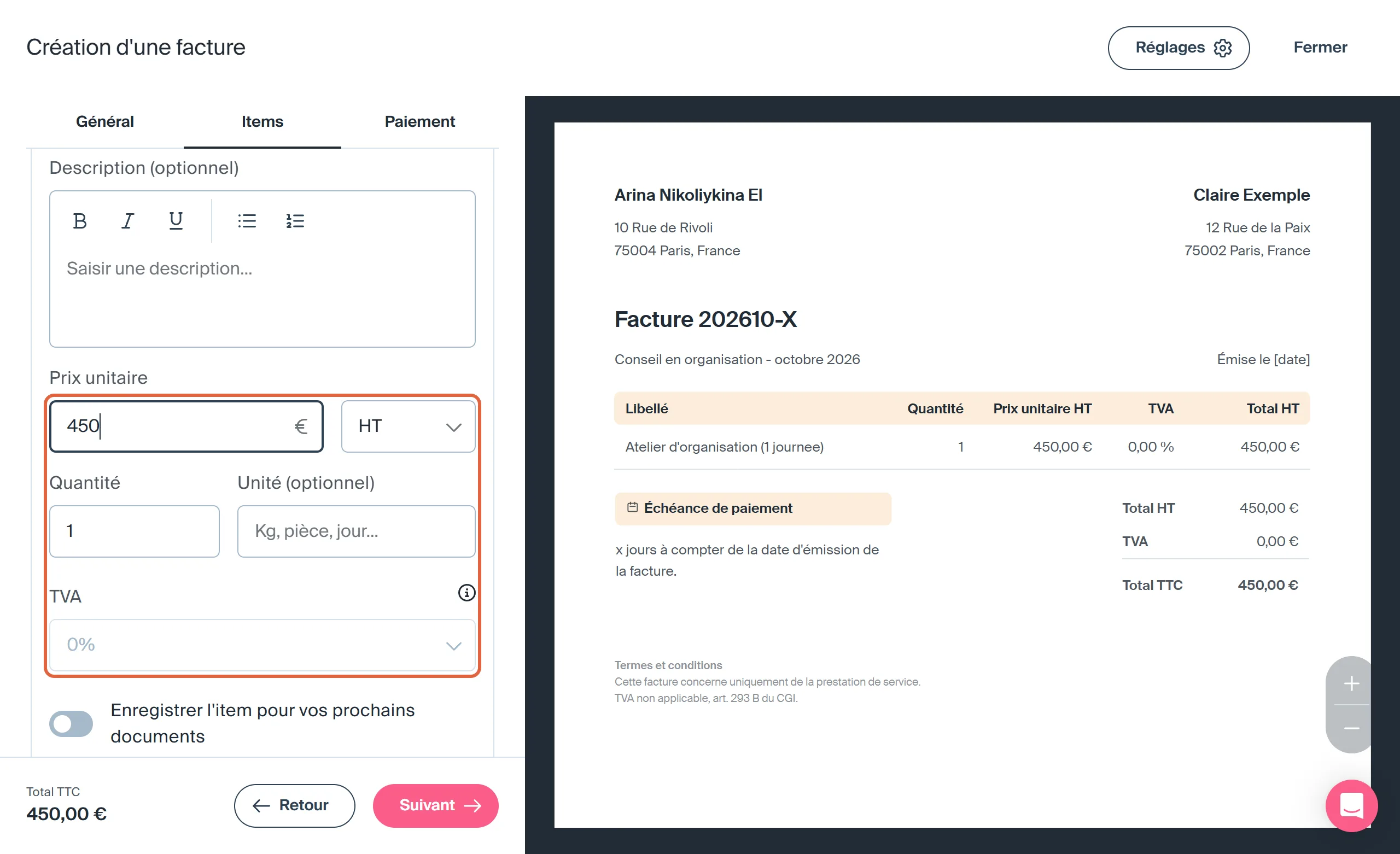Viewport: 1400px width, 854px height.
Task: Zoom in on the invoice preview
Action: pos(1351,683)
